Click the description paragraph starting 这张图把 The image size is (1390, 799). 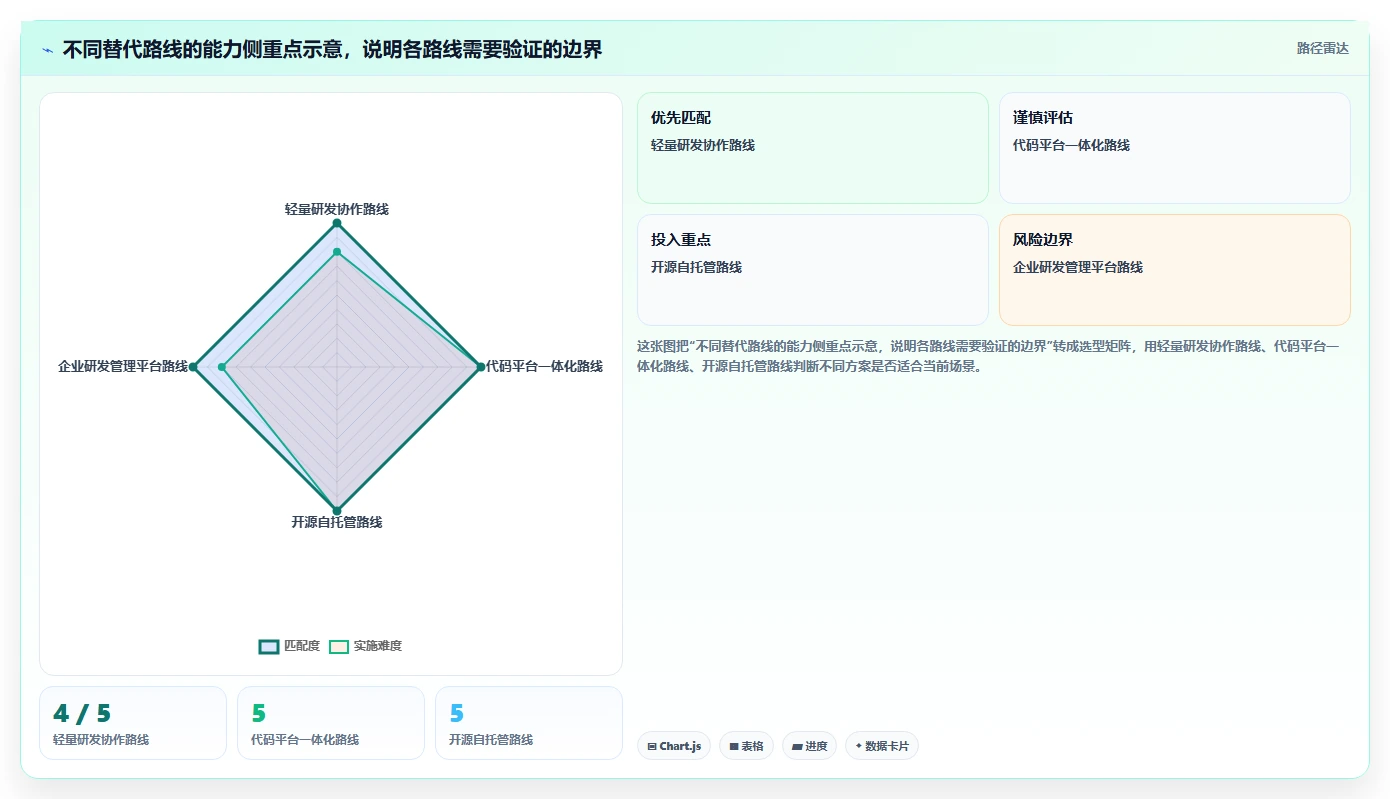[x=989, y=356]
